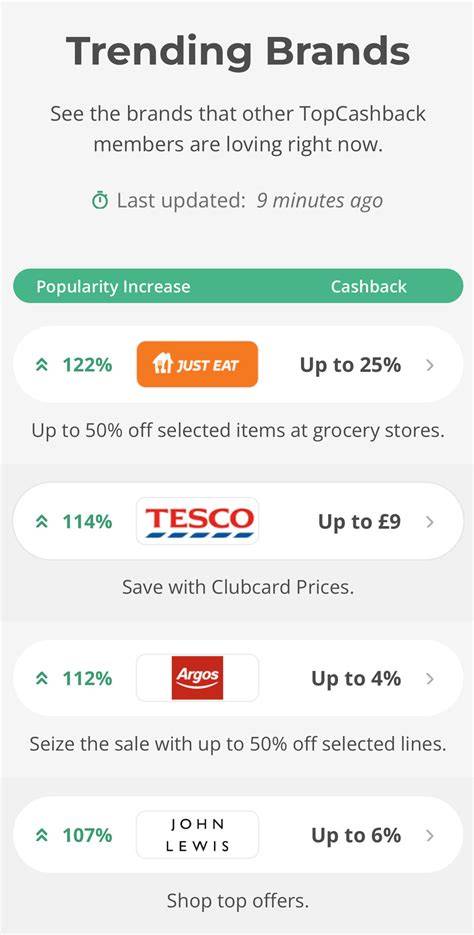Select the Argos logo

197,678
